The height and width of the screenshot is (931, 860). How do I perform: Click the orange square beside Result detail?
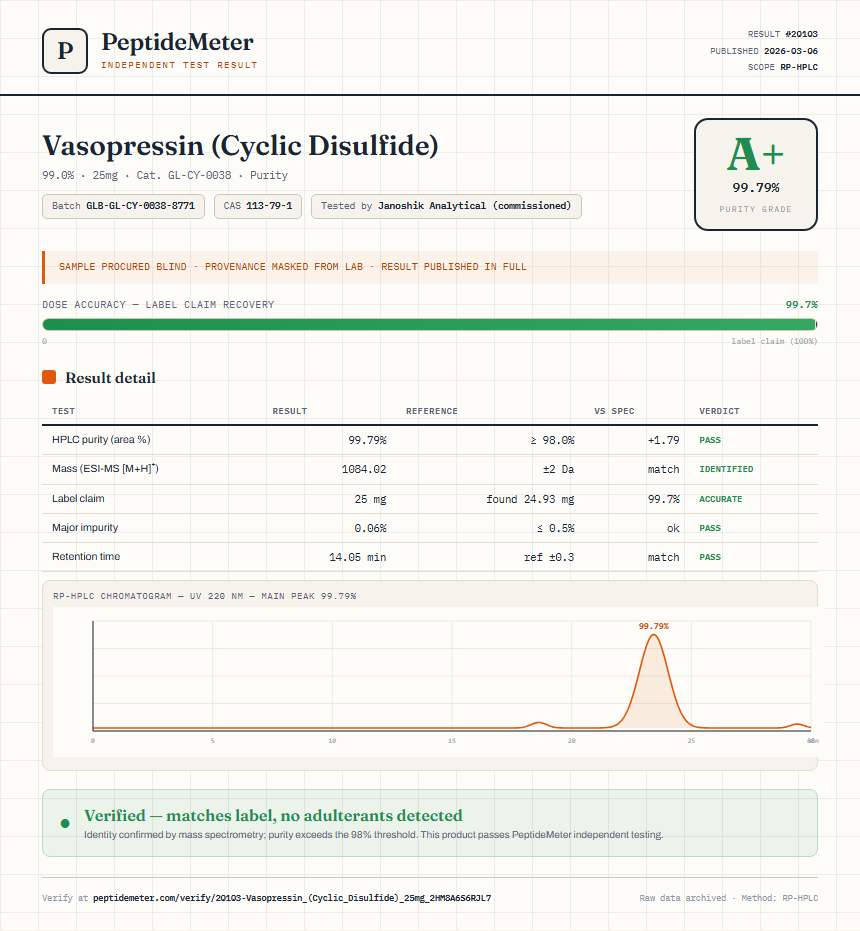[49, 377]
